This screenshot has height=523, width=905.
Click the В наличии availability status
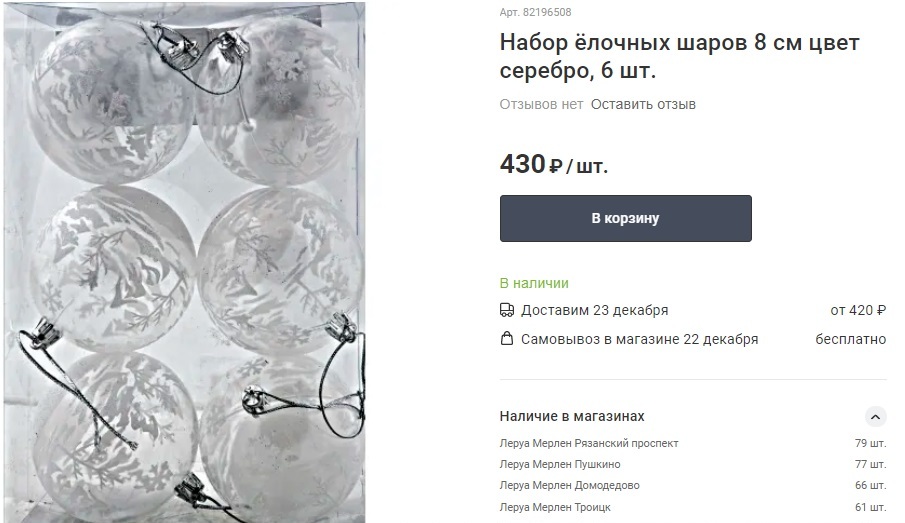tap(534, 283)
